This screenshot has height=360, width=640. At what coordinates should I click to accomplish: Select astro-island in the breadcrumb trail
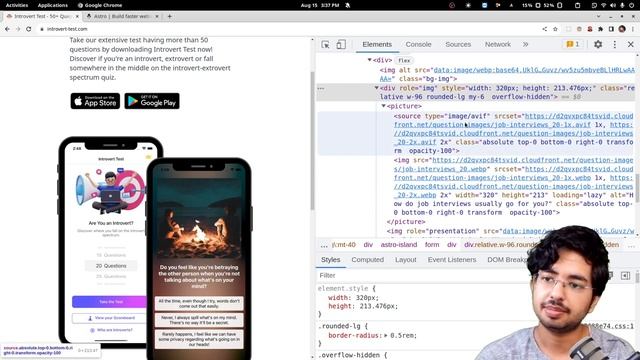[x=399, y=245]
